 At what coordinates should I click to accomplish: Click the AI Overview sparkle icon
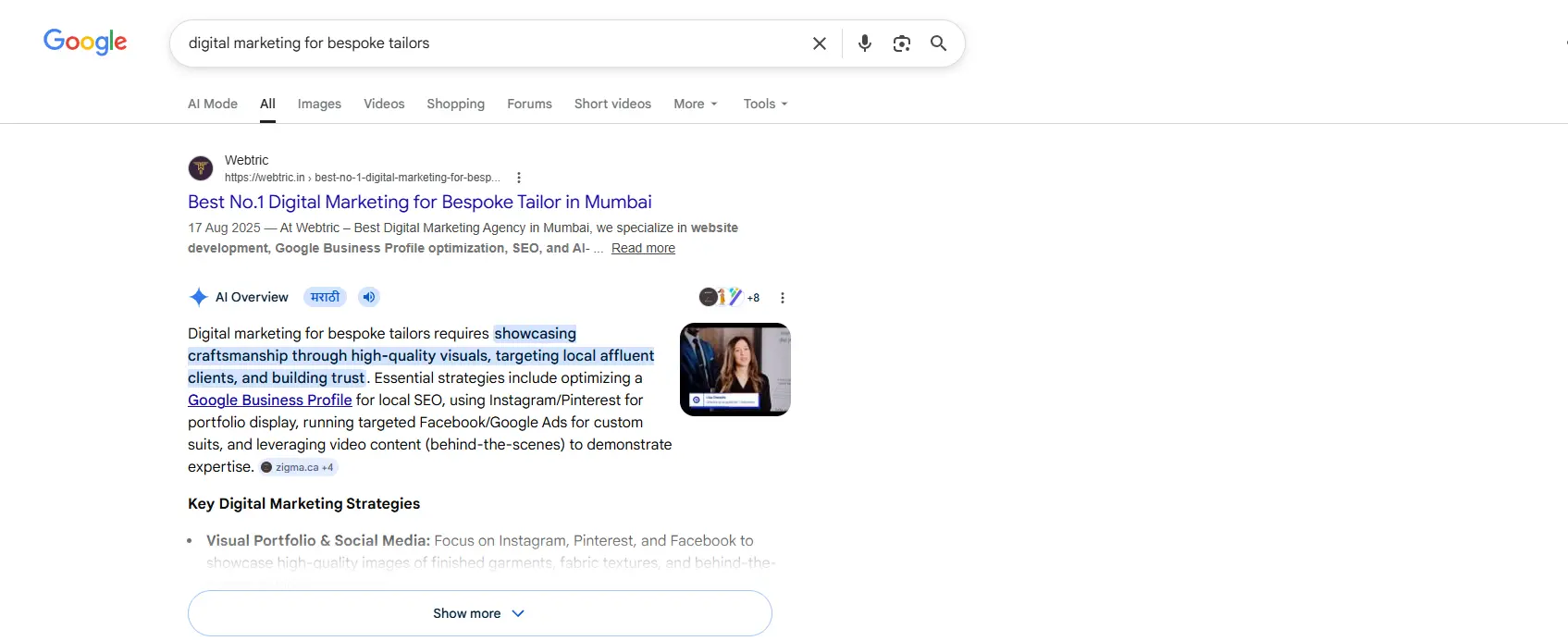[x=198, y=297]
